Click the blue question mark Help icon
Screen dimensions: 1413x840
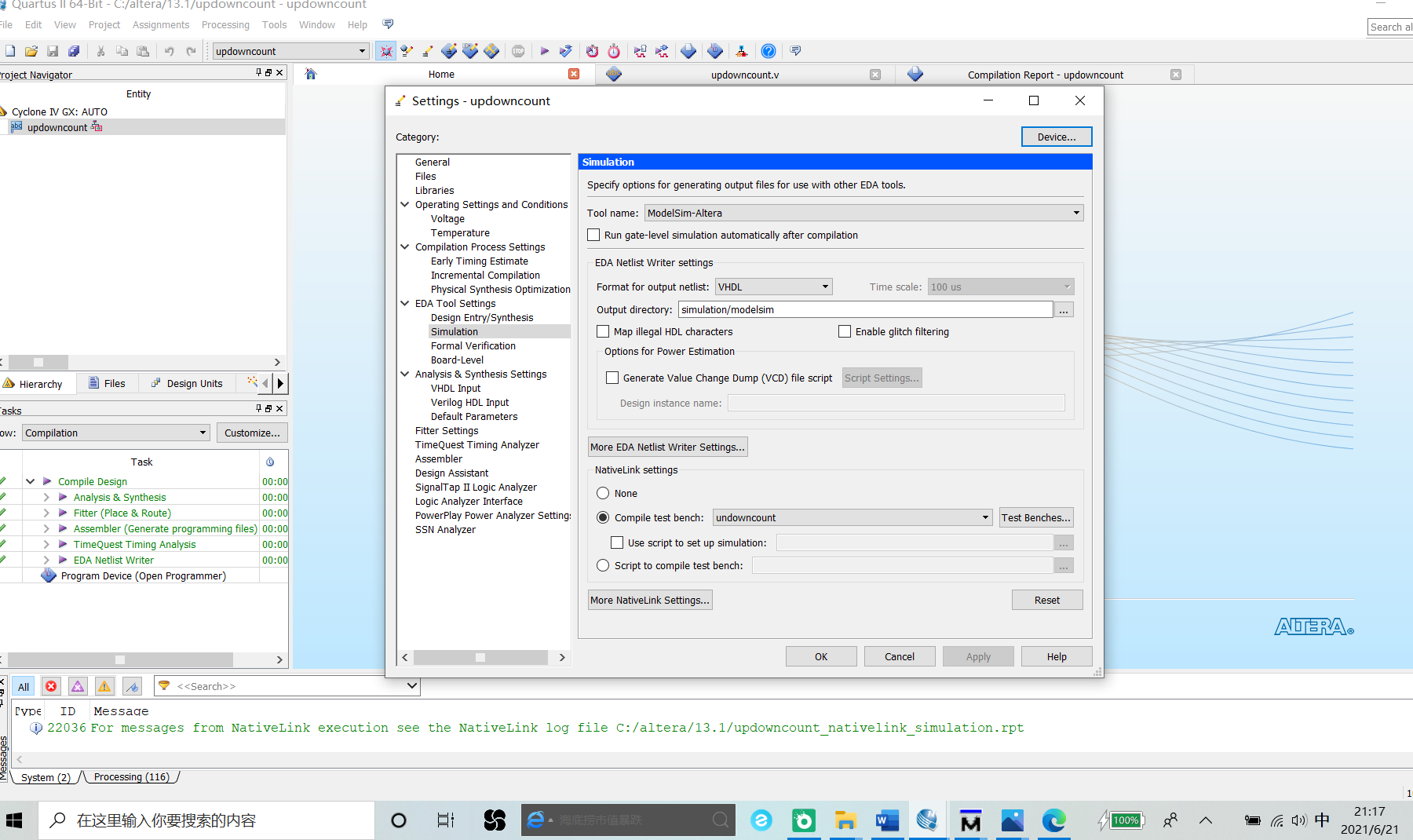(x=769, y=51)
